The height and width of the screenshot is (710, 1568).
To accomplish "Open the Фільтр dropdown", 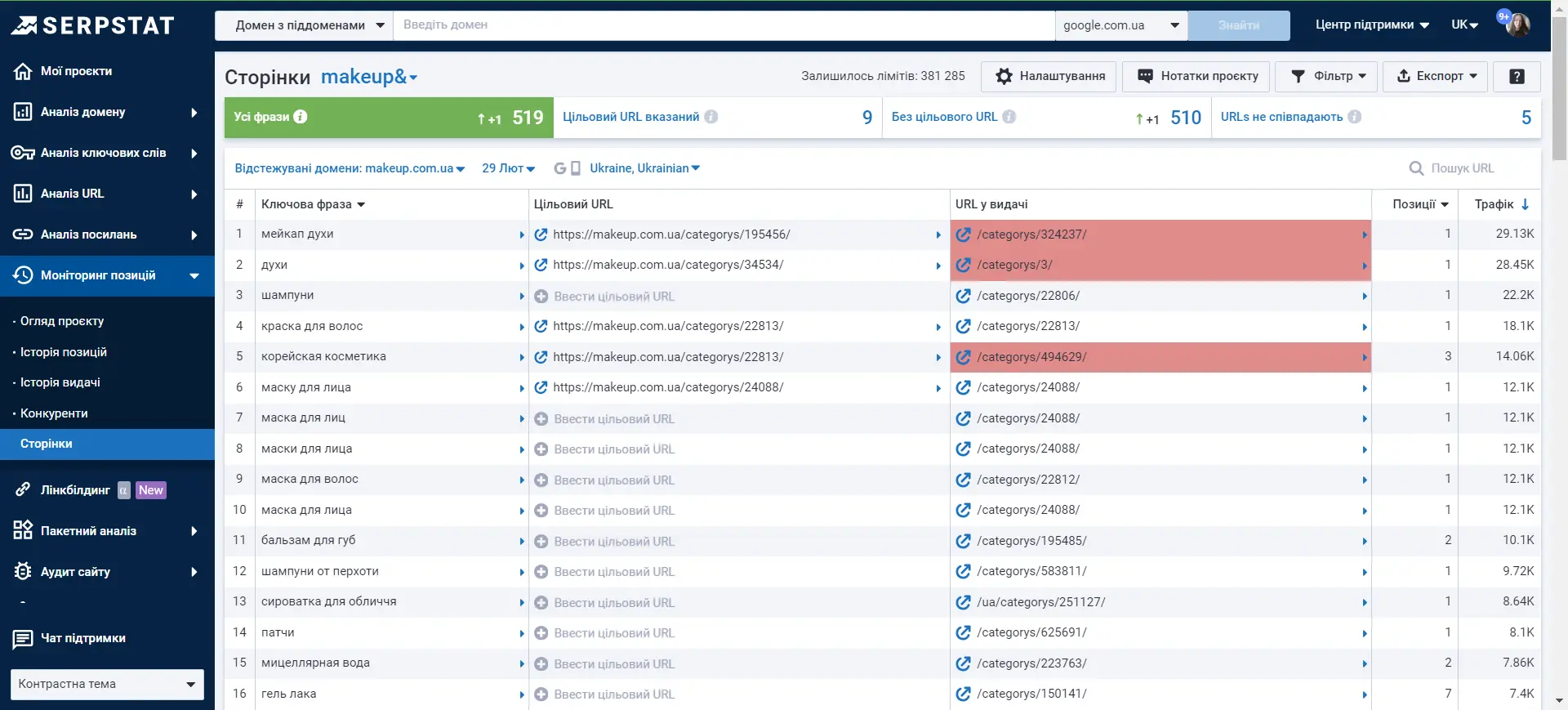I will pos(1326,76).
